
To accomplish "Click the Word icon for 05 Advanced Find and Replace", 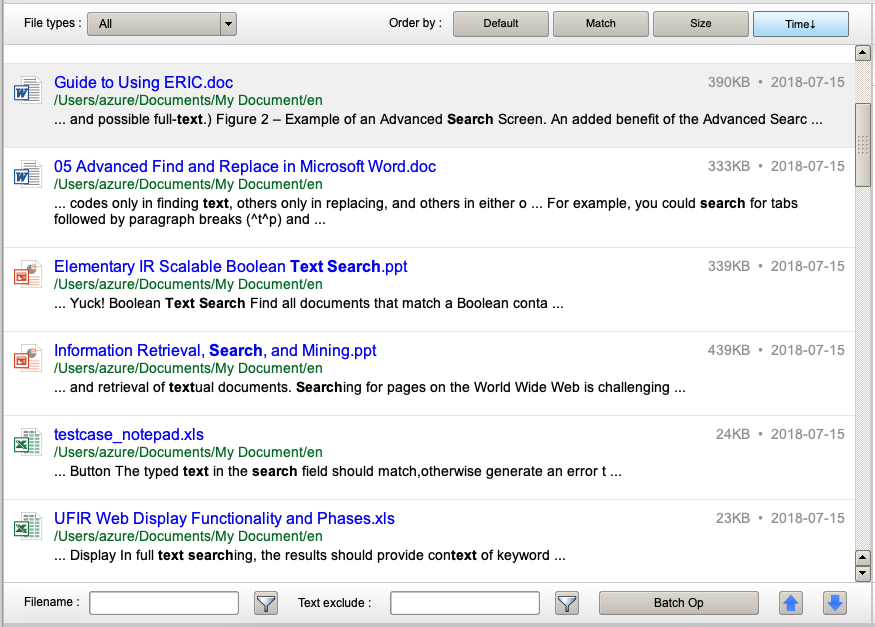I will [x=26, y=175].
